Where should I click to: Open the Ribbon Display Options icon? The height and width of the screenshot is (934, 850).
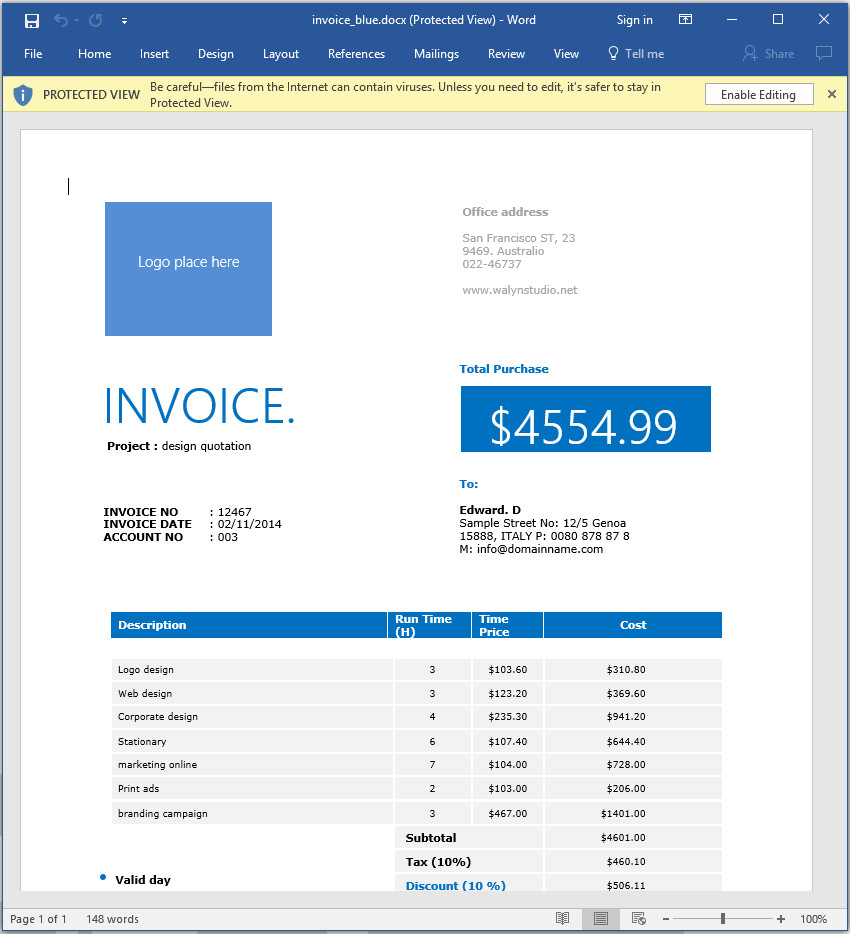686,20
